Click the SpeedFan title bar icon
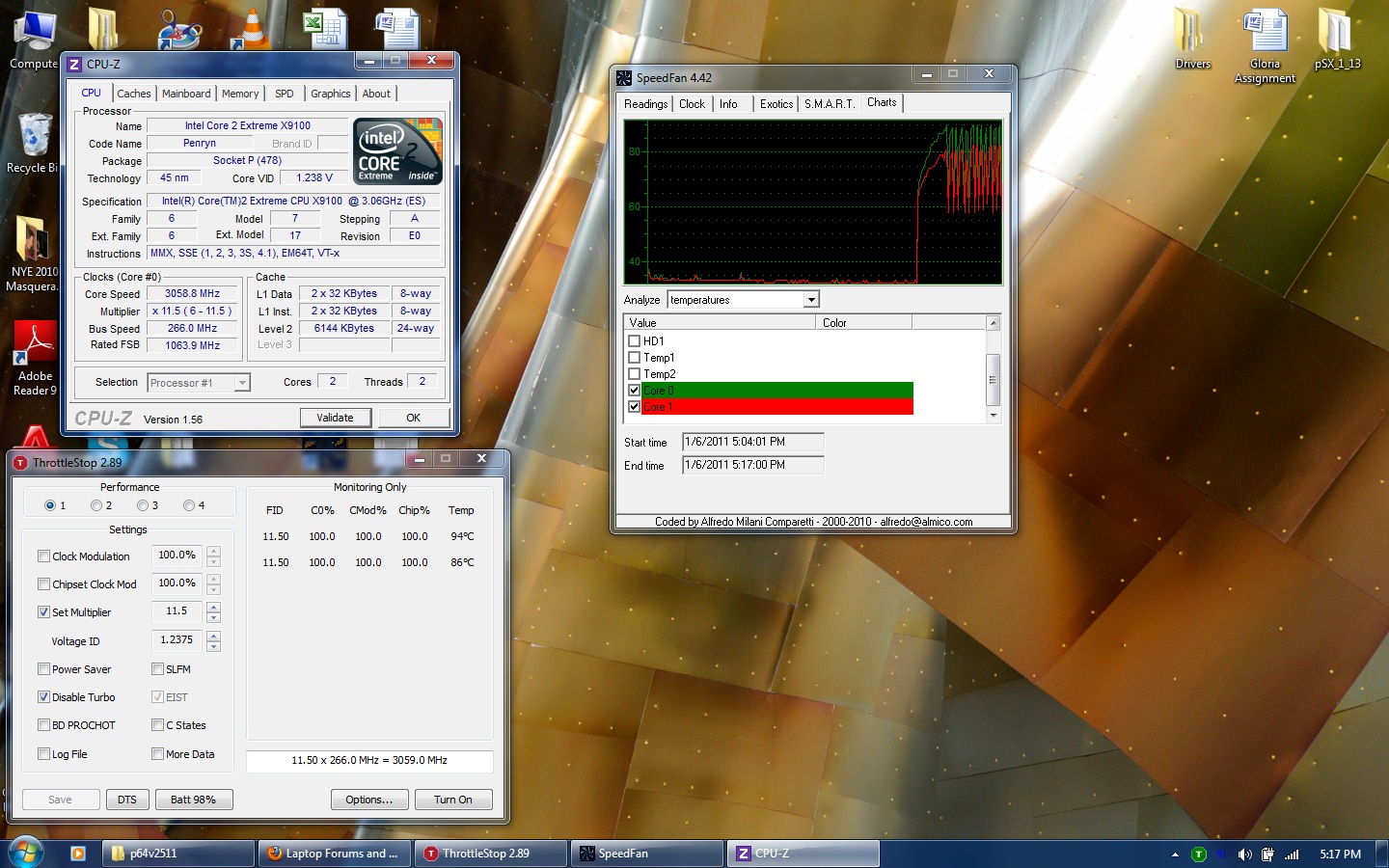Image resolution: width=1389 pixels, height=868 pixels. tap(624, 77)
